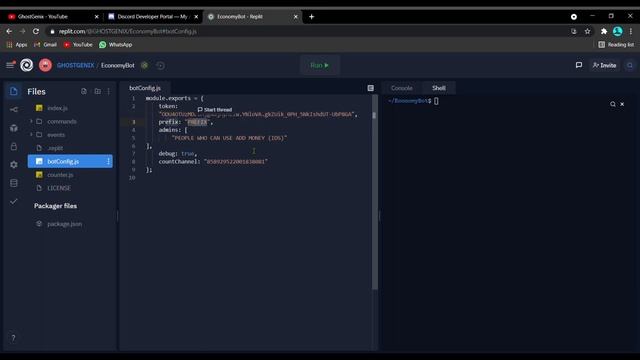Viewport: 640px width, 360px height.
Task: Open browser extensions puzzle icon
Action: click(604, 31)
